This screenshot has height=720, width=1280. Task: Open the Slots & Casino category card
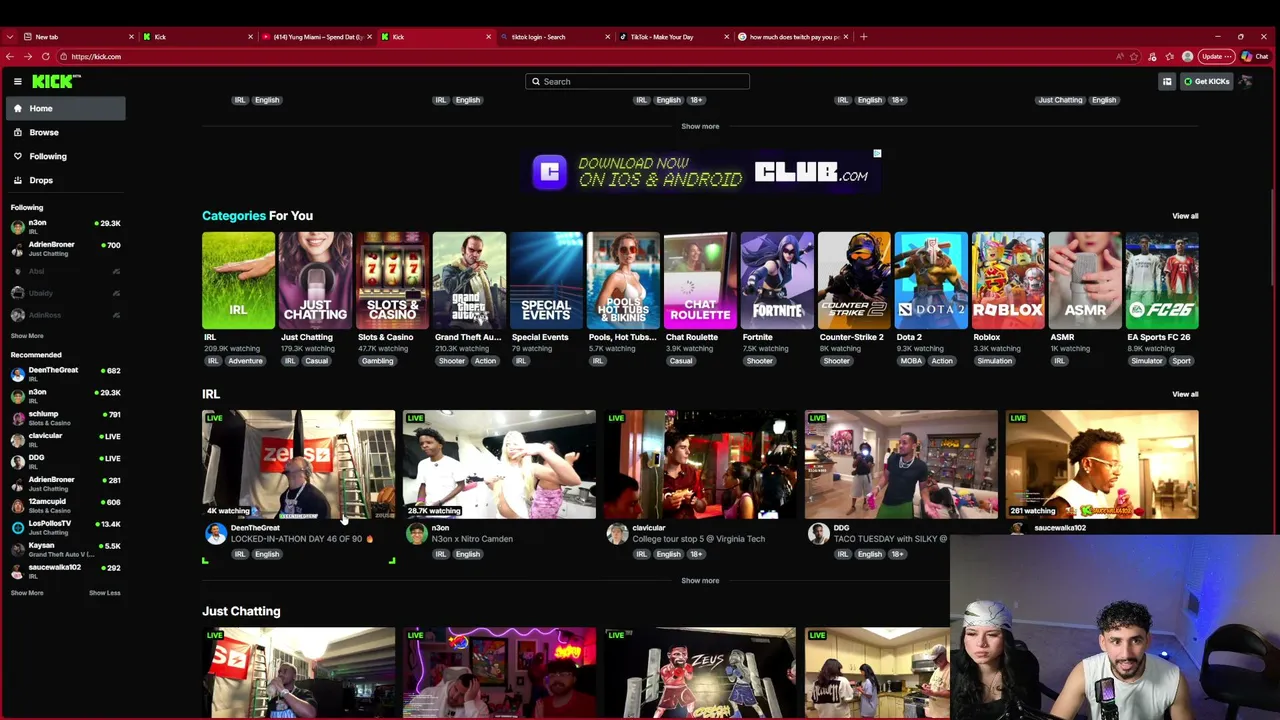tap(392, 281)
